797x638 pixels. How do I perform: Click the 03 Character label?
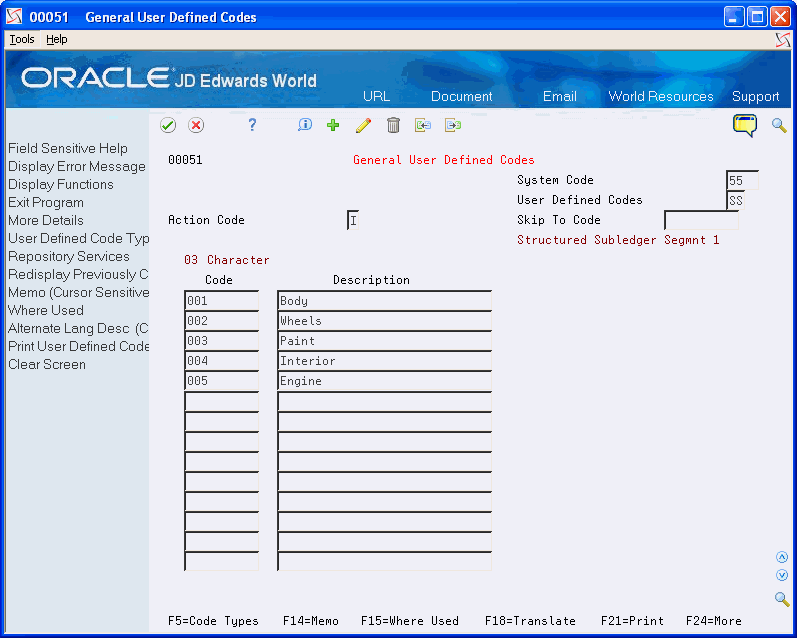227,260
